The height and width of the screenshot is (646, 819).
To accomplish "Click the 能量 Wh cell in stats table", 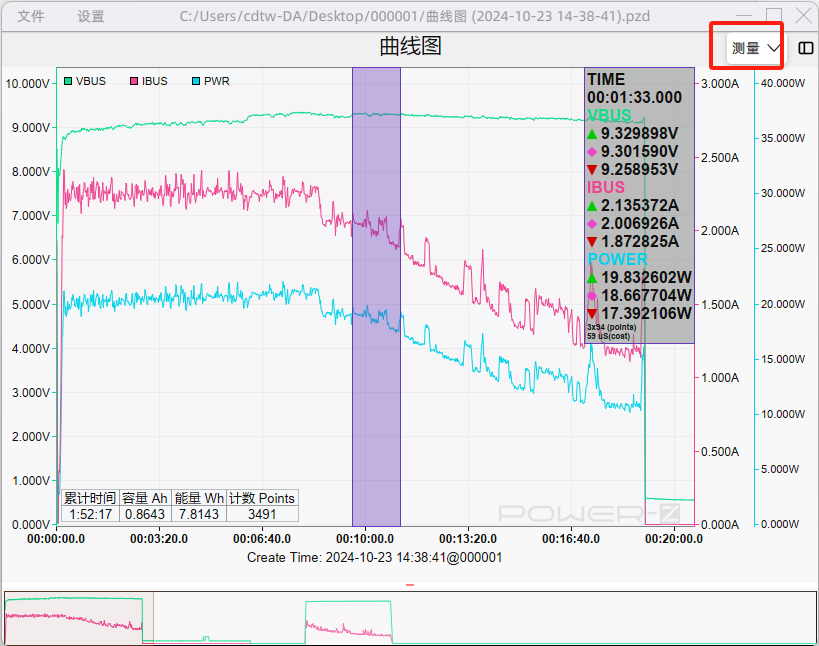I will click(199, 498).
